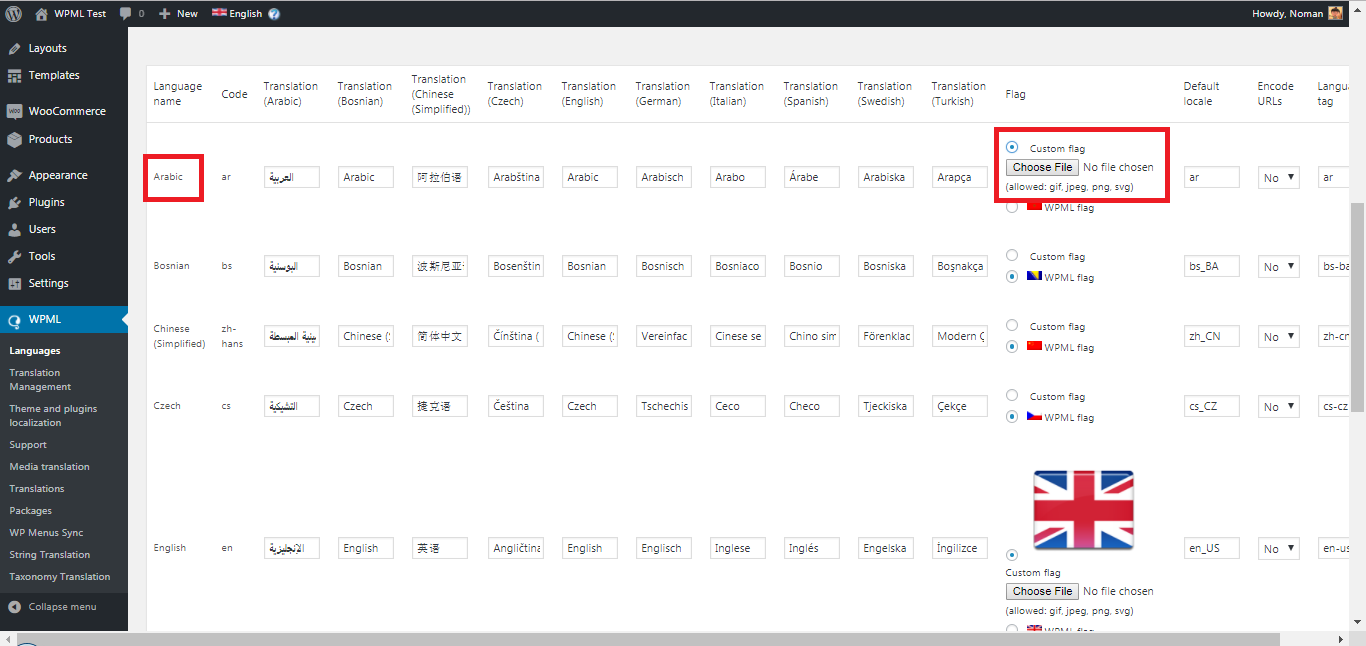Click the Settings sidebar icon
Screen dimensions: 1366x646
14,283
